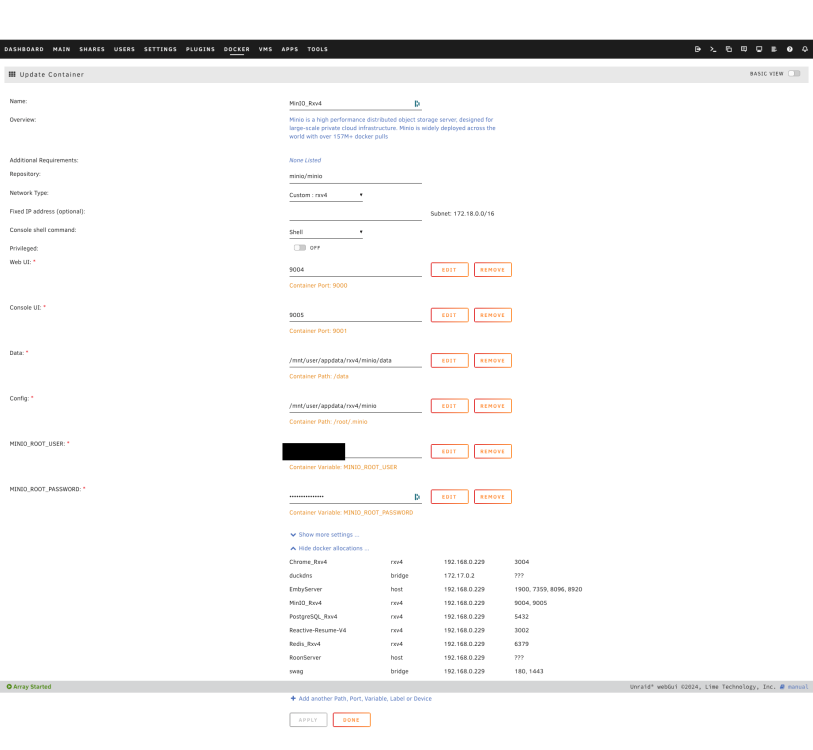Click the icon inside the Name field
This screenshot has width=813, height=750.
417,104
